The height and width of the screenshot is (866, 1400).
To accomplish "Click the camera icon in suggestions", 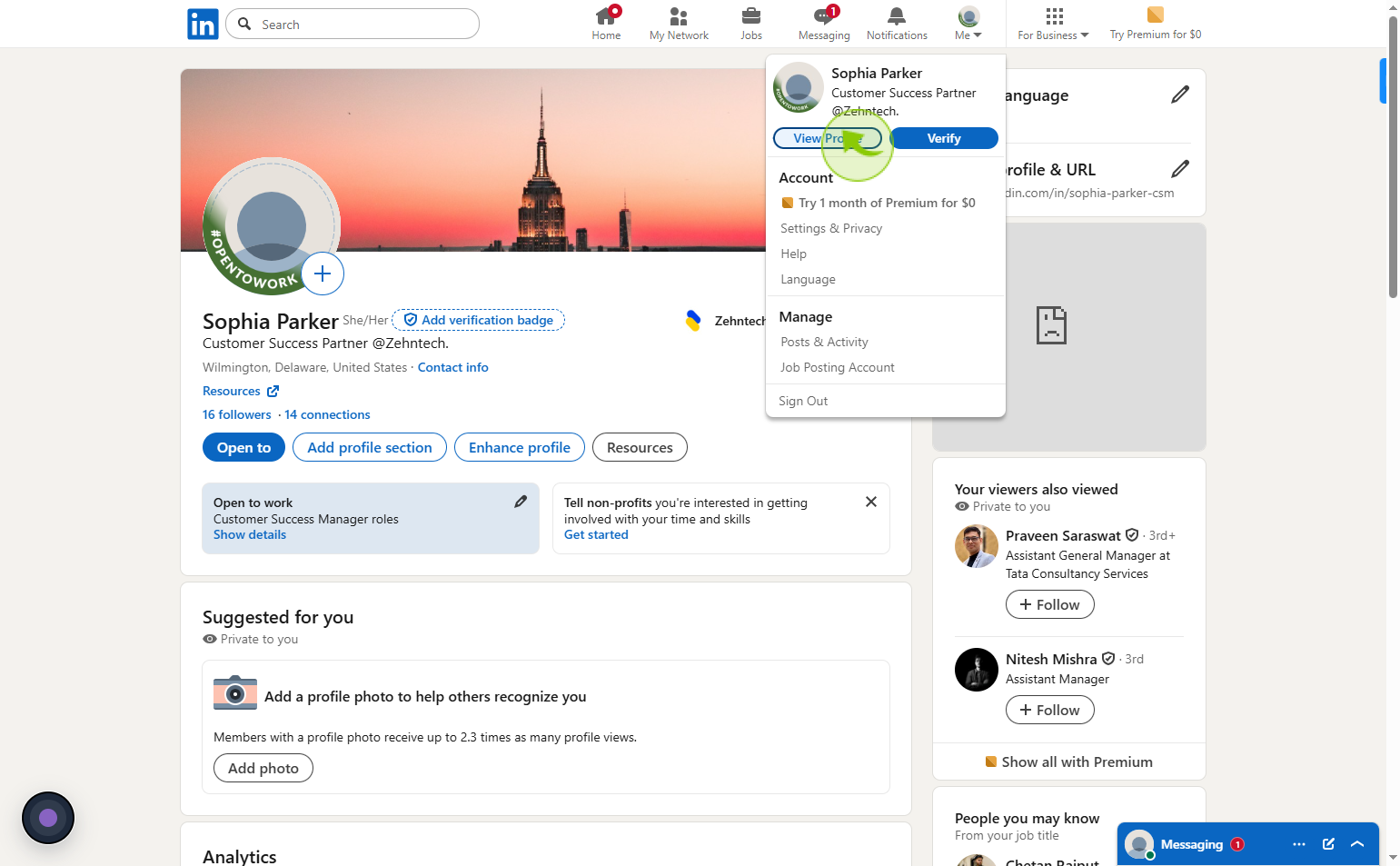I will pos(235,693).
